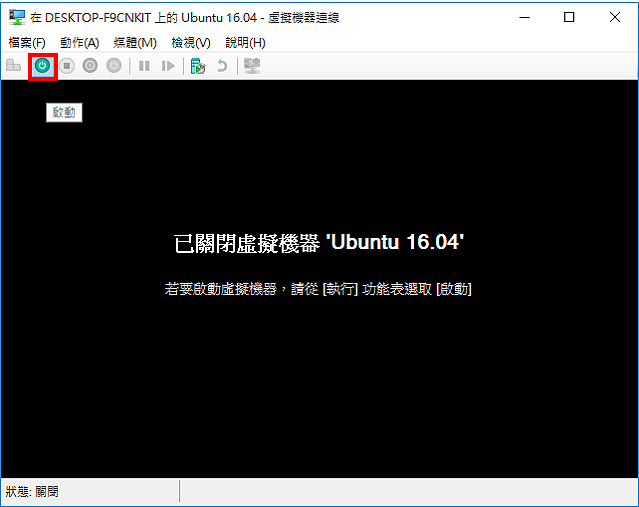Image resolution: width=639 pixels, height=507 pixels.
Task: Minimize the virtual machine connection window
Action: (525, 17)
